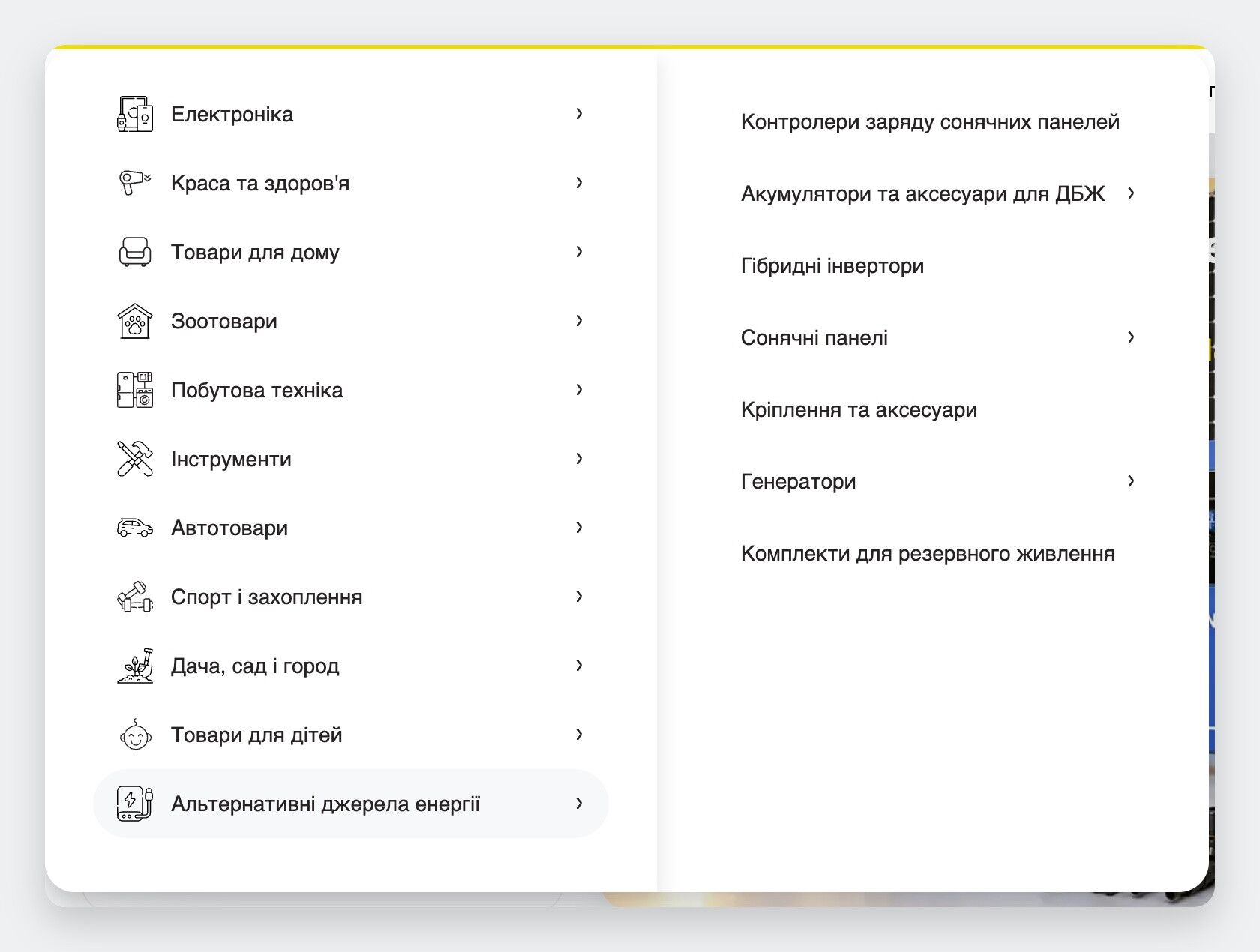Click the baby face icon for Товари для дітей
The width and height of the screenshot is (1260, 952).
[135, 735]
